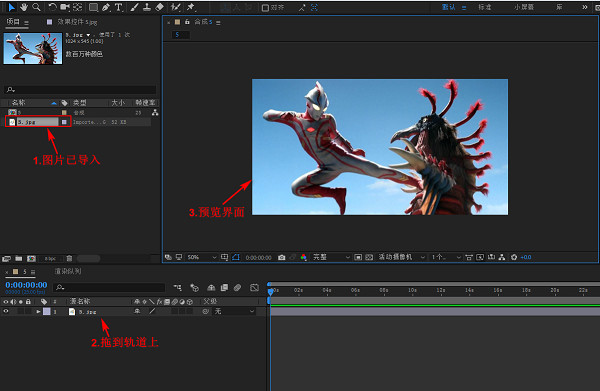Select the Clone Stamp tool
This screenshot has width=600, height=391.
click(147, 7)
